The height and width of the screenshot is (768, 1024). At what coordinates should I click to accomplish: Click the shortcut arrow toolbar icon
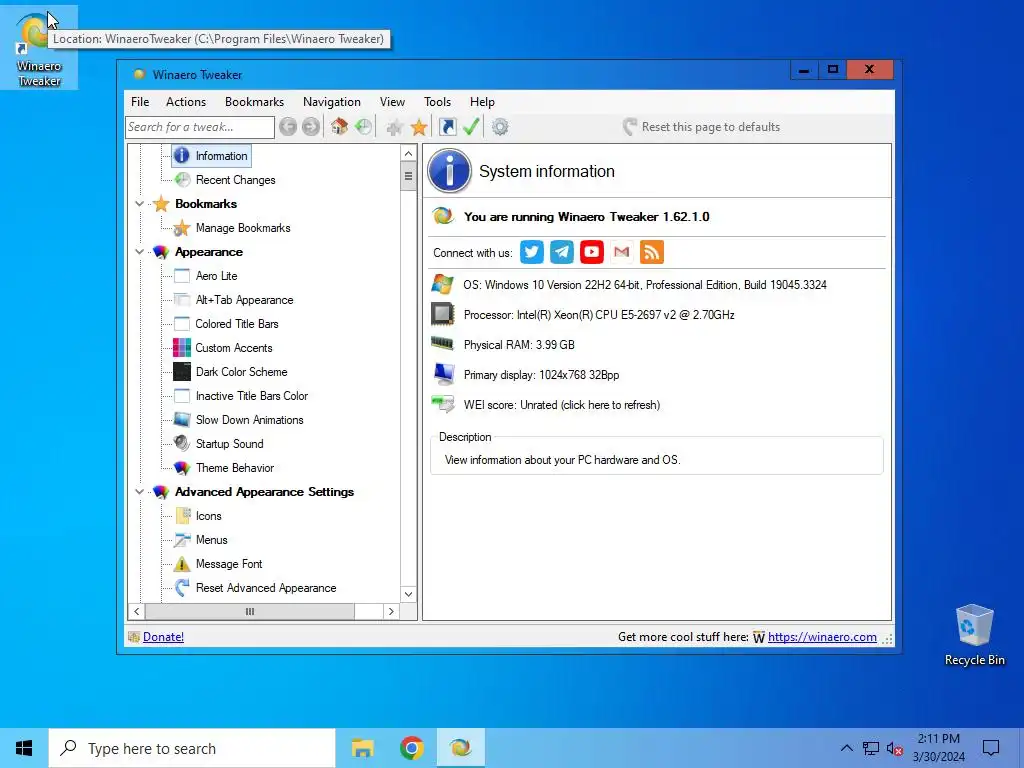pos(447,127)
